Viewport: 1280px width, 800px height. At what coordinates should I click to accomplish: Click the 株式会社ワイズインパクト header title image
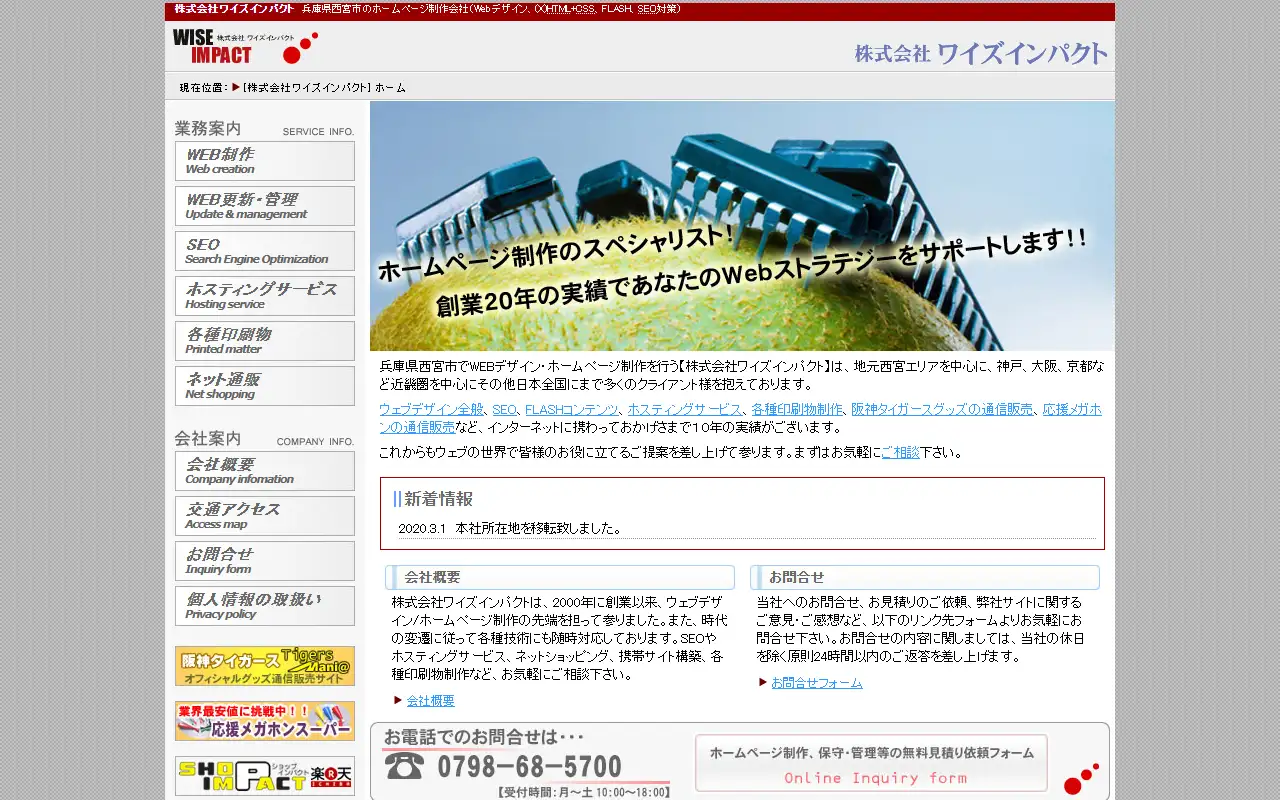pyautogui.click(x=981, y=53)
